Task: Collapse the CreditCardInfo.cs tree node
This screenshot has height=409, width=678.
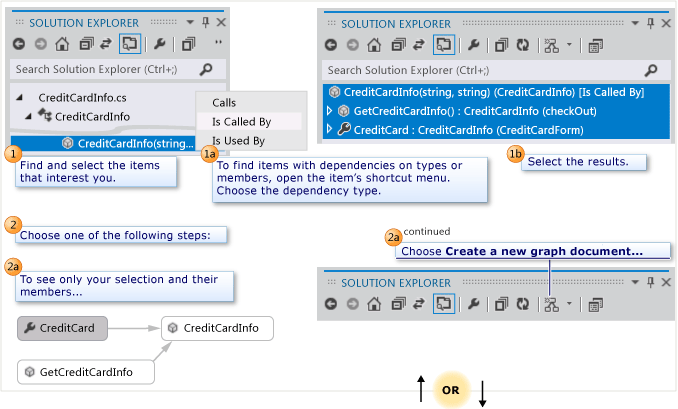Action: pos(19,97)
